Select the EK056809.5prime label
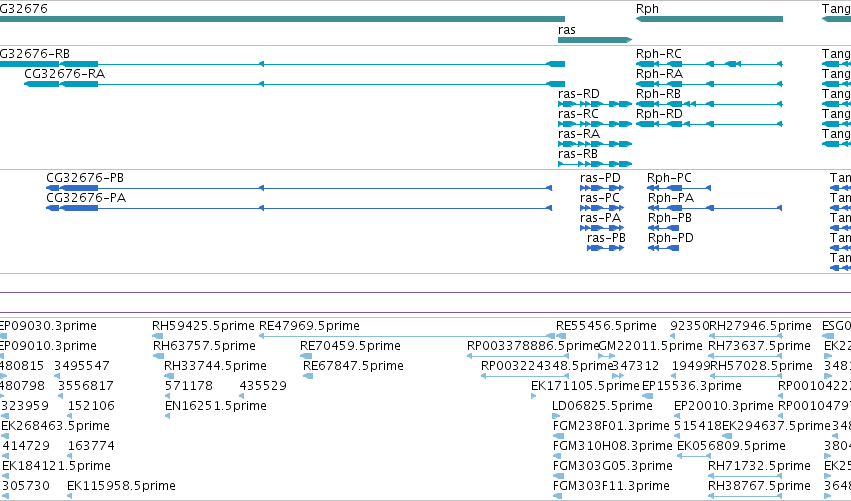 [x=731, y=446]
